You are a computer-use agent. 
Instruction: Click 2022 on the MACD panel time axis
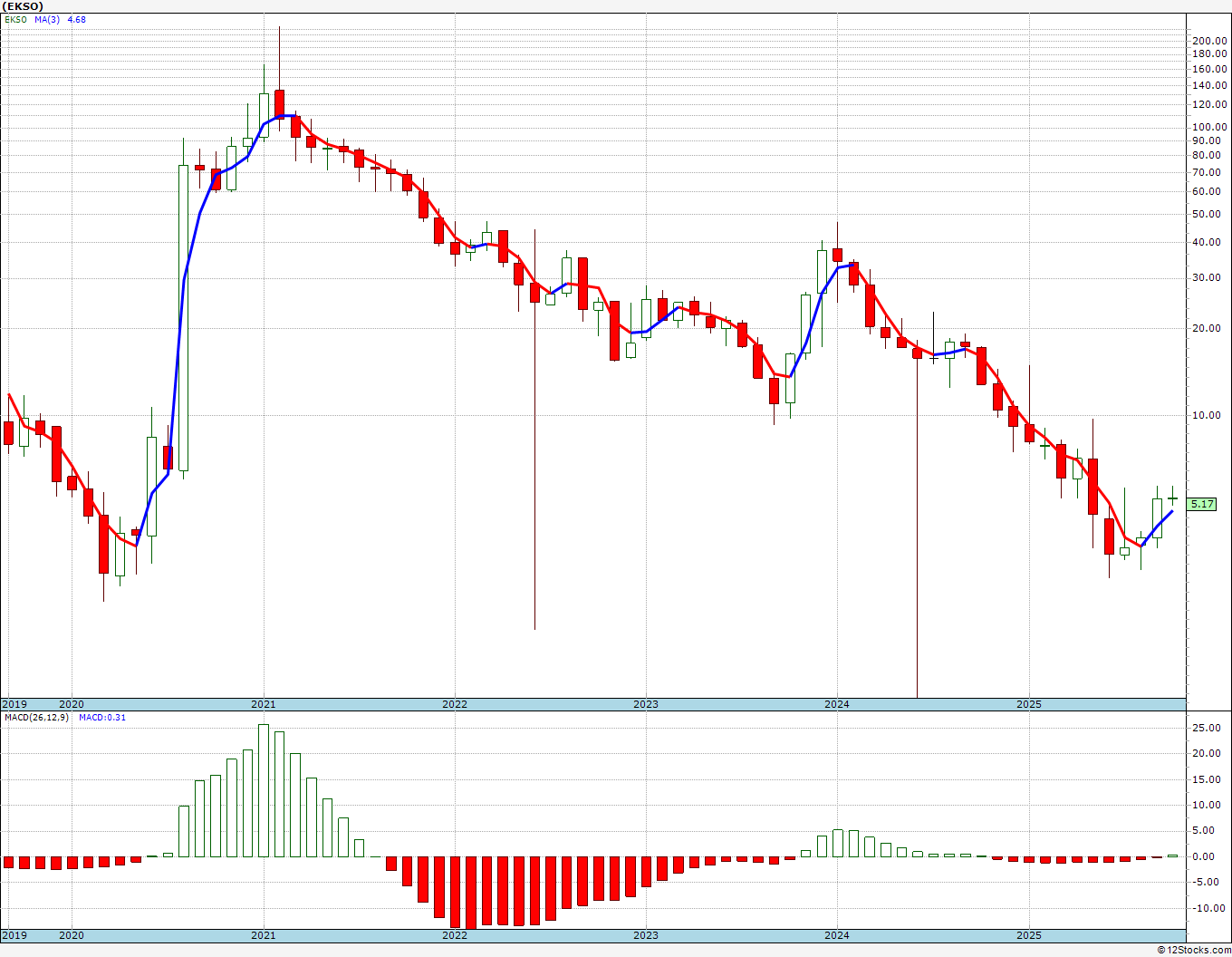coord(455,935)
